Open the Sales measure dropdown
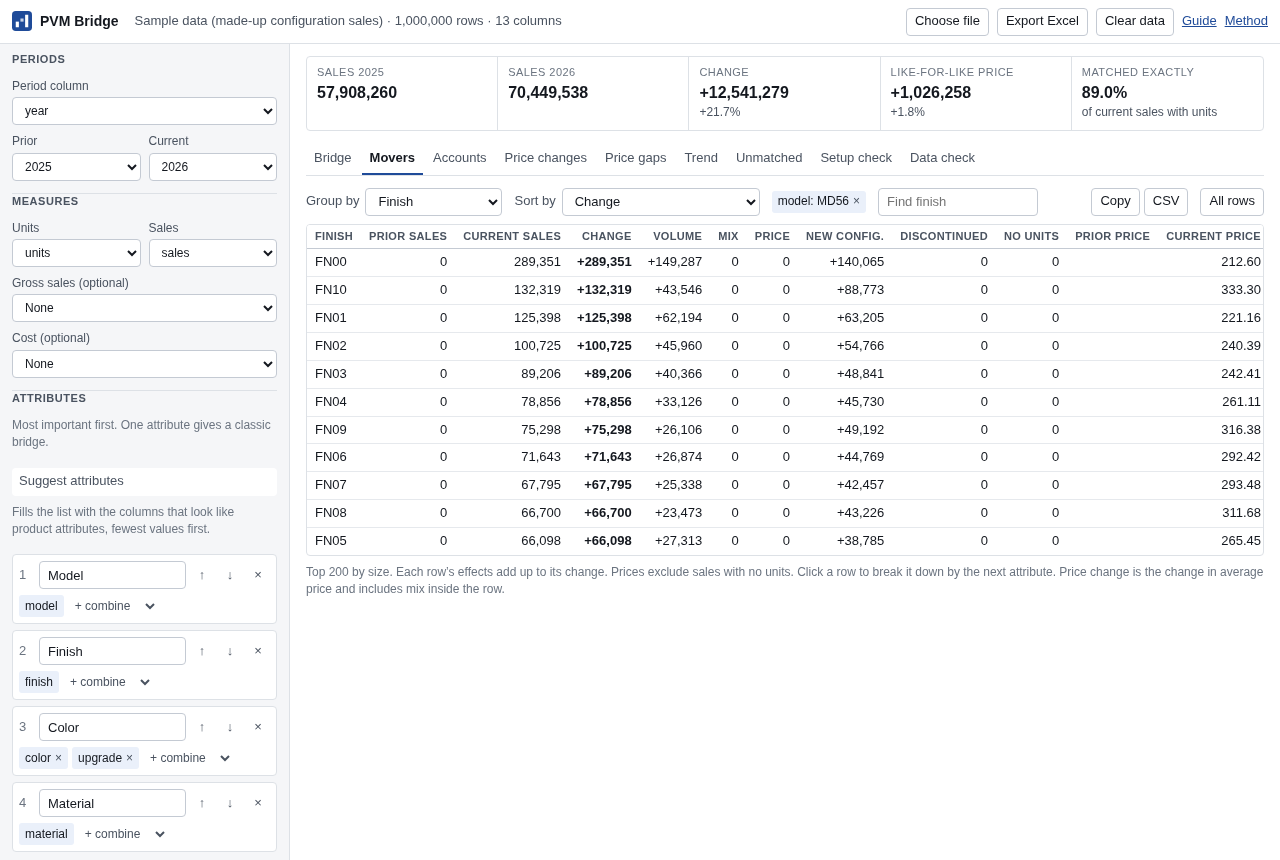Viewport: 1280px width, 860px height. pos(213,253)
